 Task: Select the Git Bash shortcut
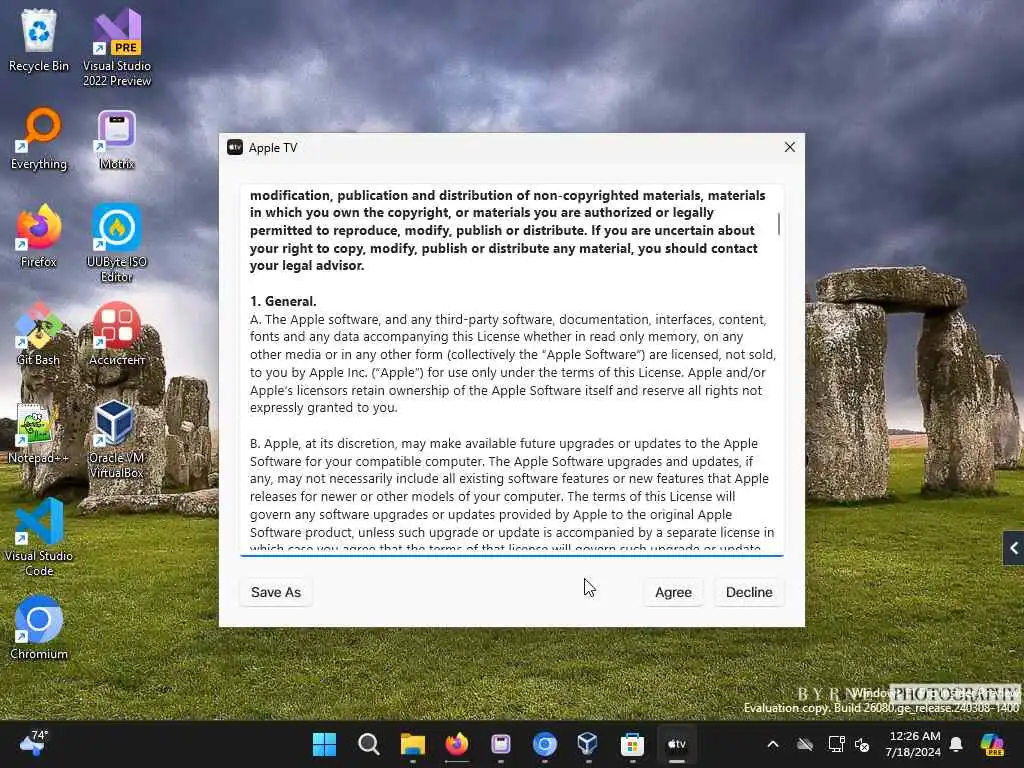coord(39,334)
